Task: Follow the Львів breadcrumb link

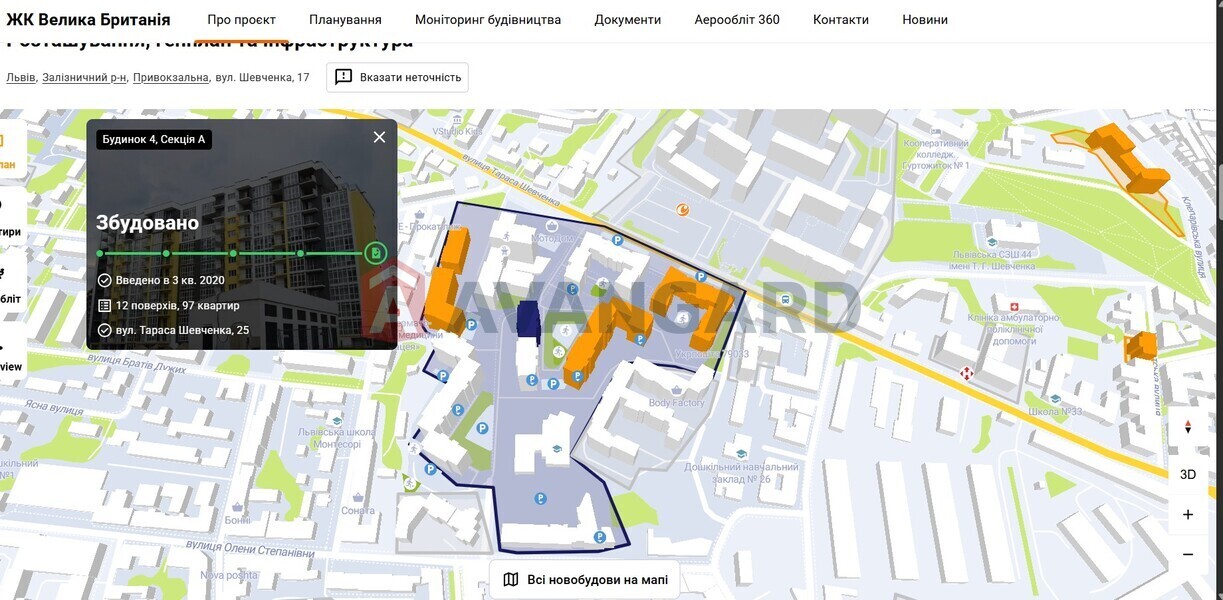Action: click(x=20, y=77)
